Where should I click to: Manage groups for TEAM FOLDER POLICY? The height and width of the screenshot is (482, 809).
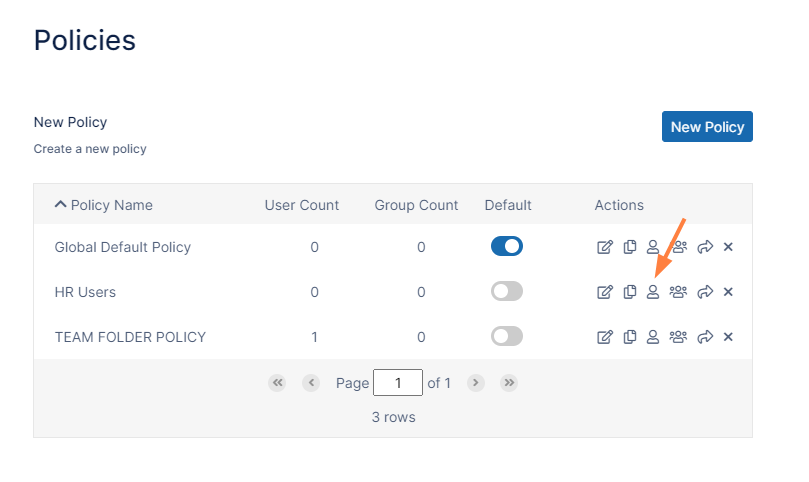[x=678, y=337]
